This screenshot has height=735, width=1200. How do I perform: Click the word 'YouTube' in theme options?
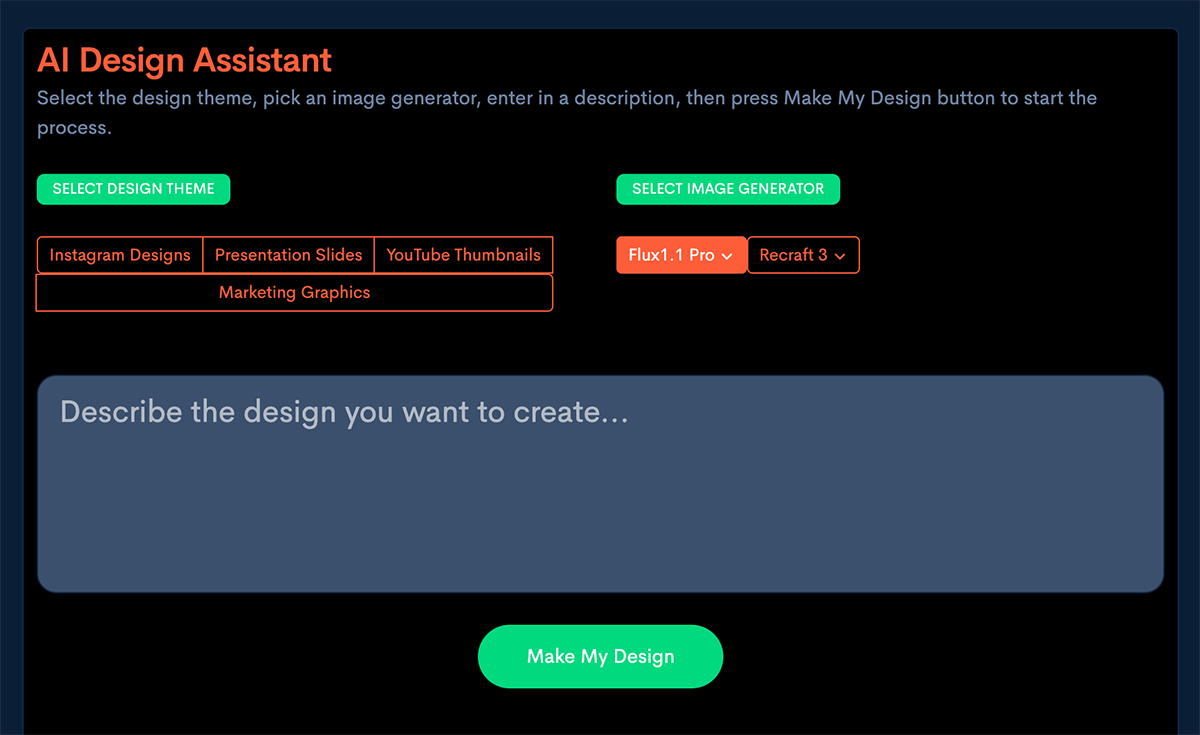pos(418,255)
